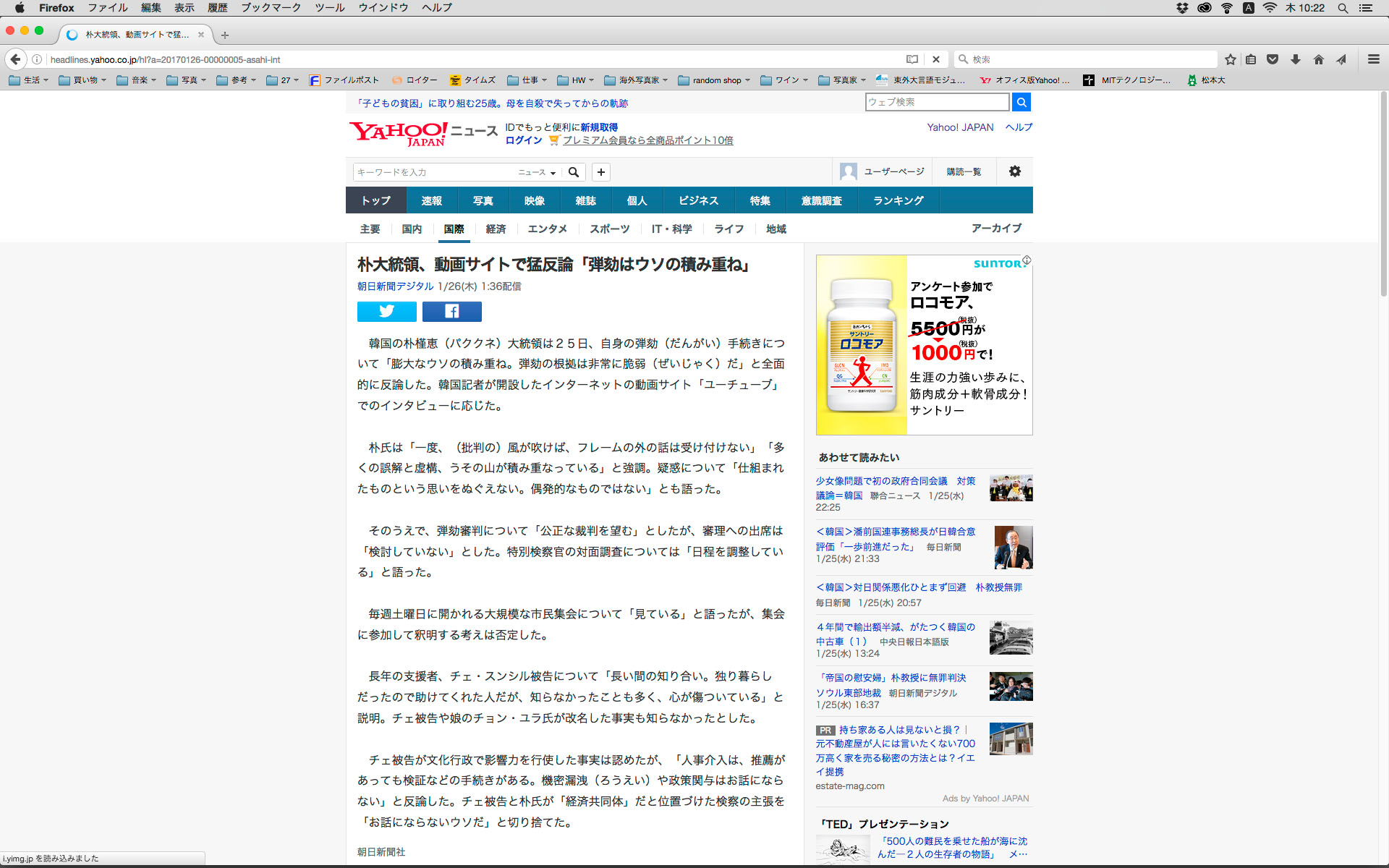Share article via Facebook button

(451, 311)
